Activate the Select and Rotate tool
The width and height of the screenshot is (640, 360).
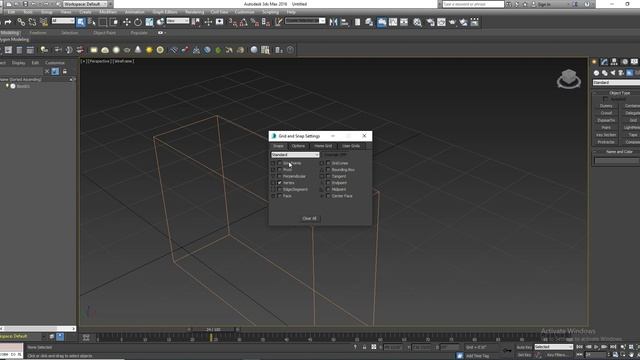click(x=138, y=22)
